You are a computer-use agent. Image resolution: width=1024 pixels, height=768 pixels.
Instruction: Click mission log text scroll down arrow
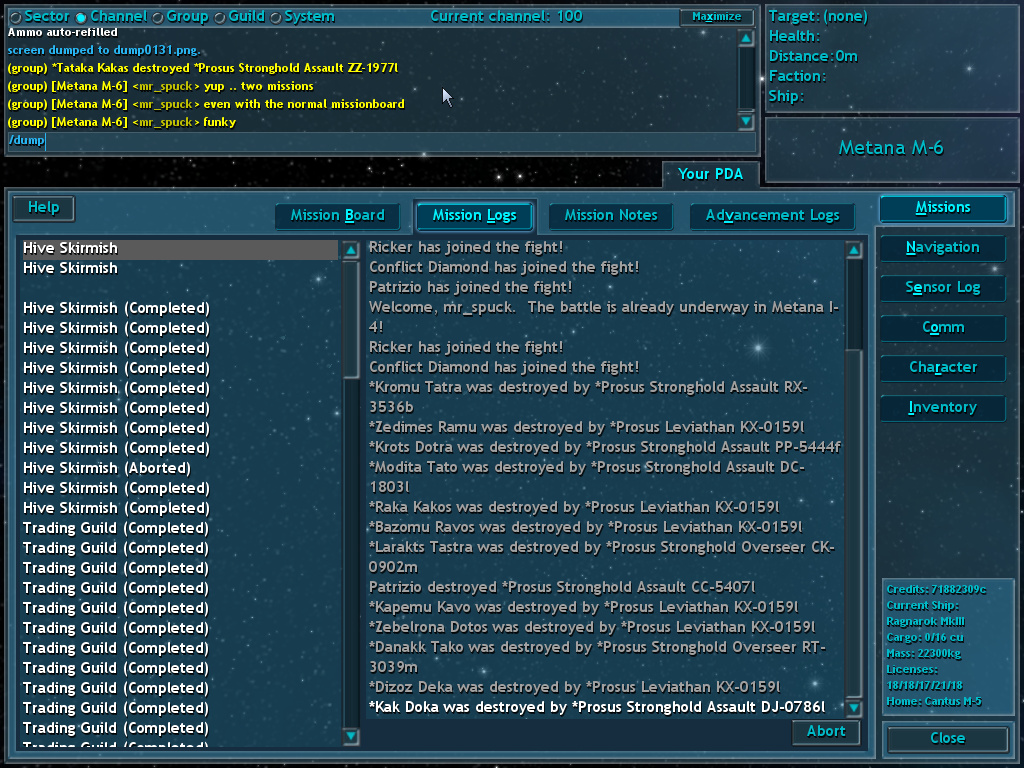point(853,708)
